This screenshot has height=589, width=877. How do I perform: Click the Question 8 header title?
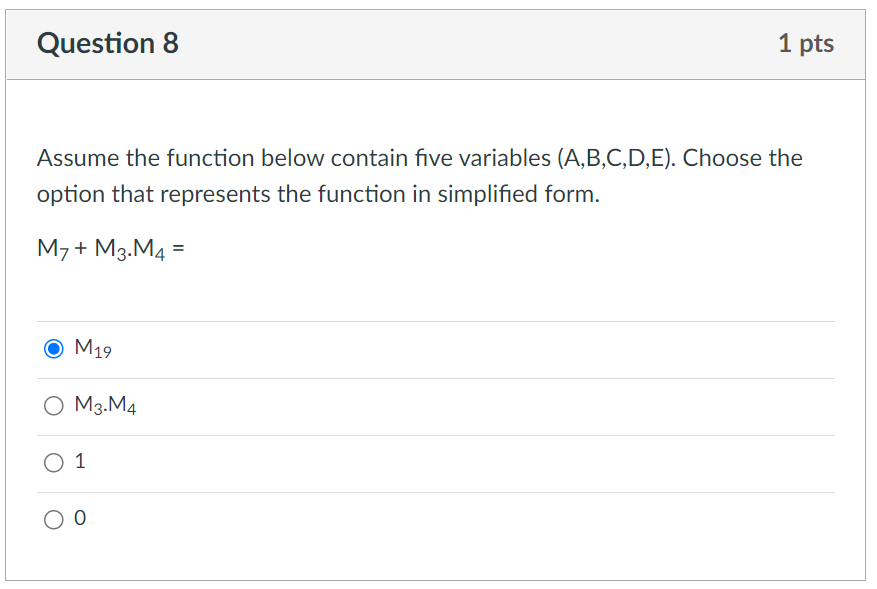click(107, 44)
